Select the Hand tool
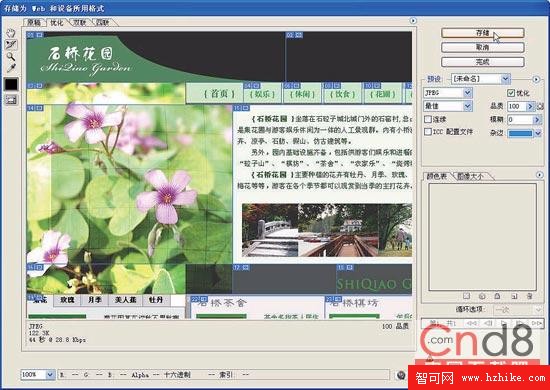The image size is (550, 390). coord(11,33)
